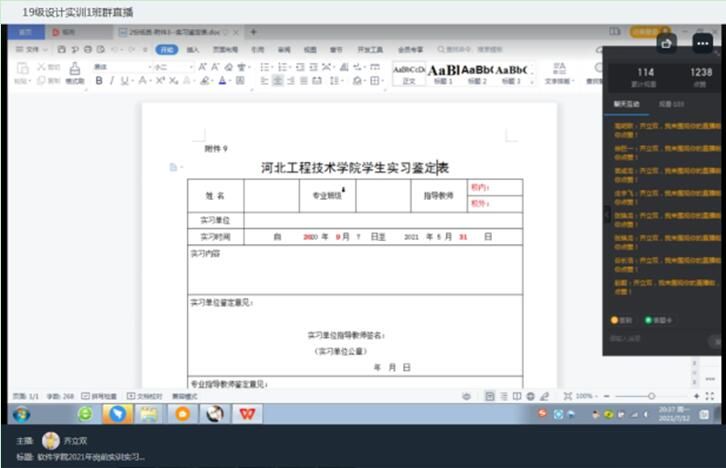This screenshot has width=726, height=468.
Task: Click the 签到 button in the chat panel
Action: coord(622,320)
